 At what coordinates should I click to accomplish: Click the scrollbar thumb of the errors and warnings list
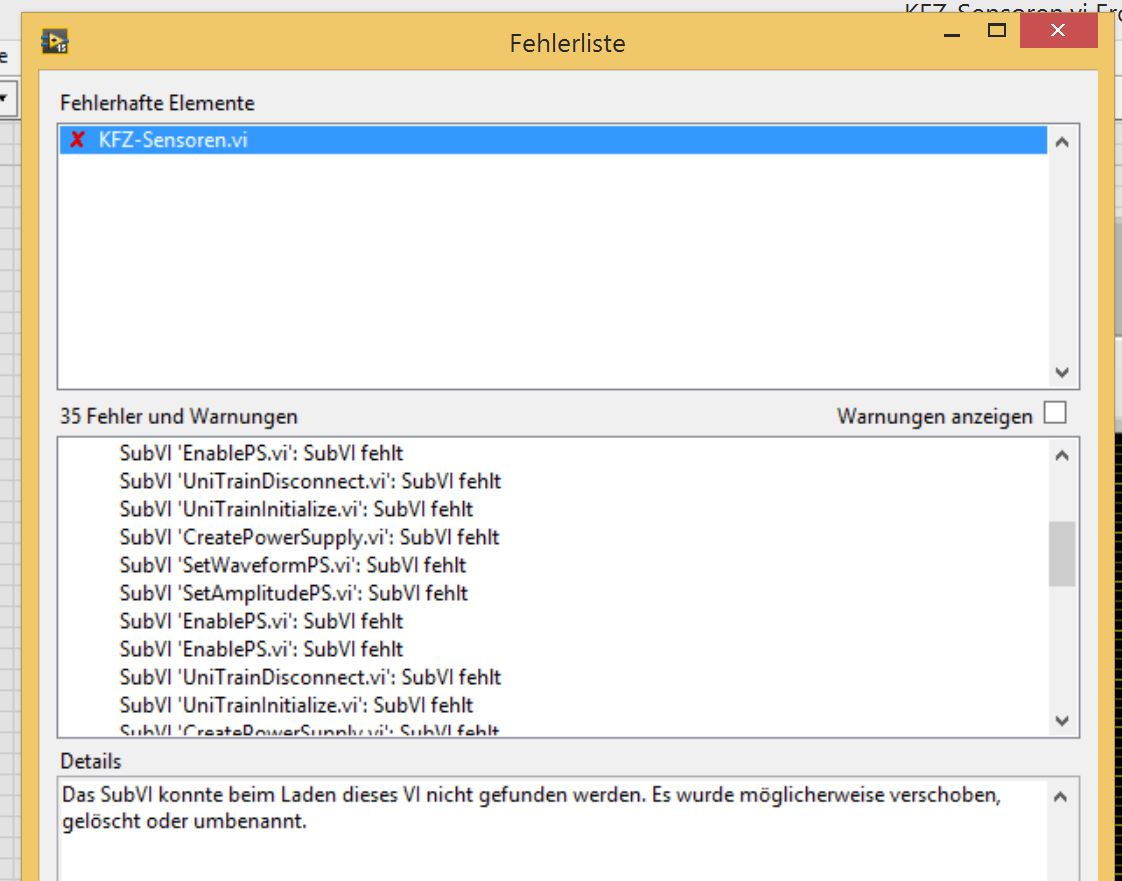point(1062,554)
